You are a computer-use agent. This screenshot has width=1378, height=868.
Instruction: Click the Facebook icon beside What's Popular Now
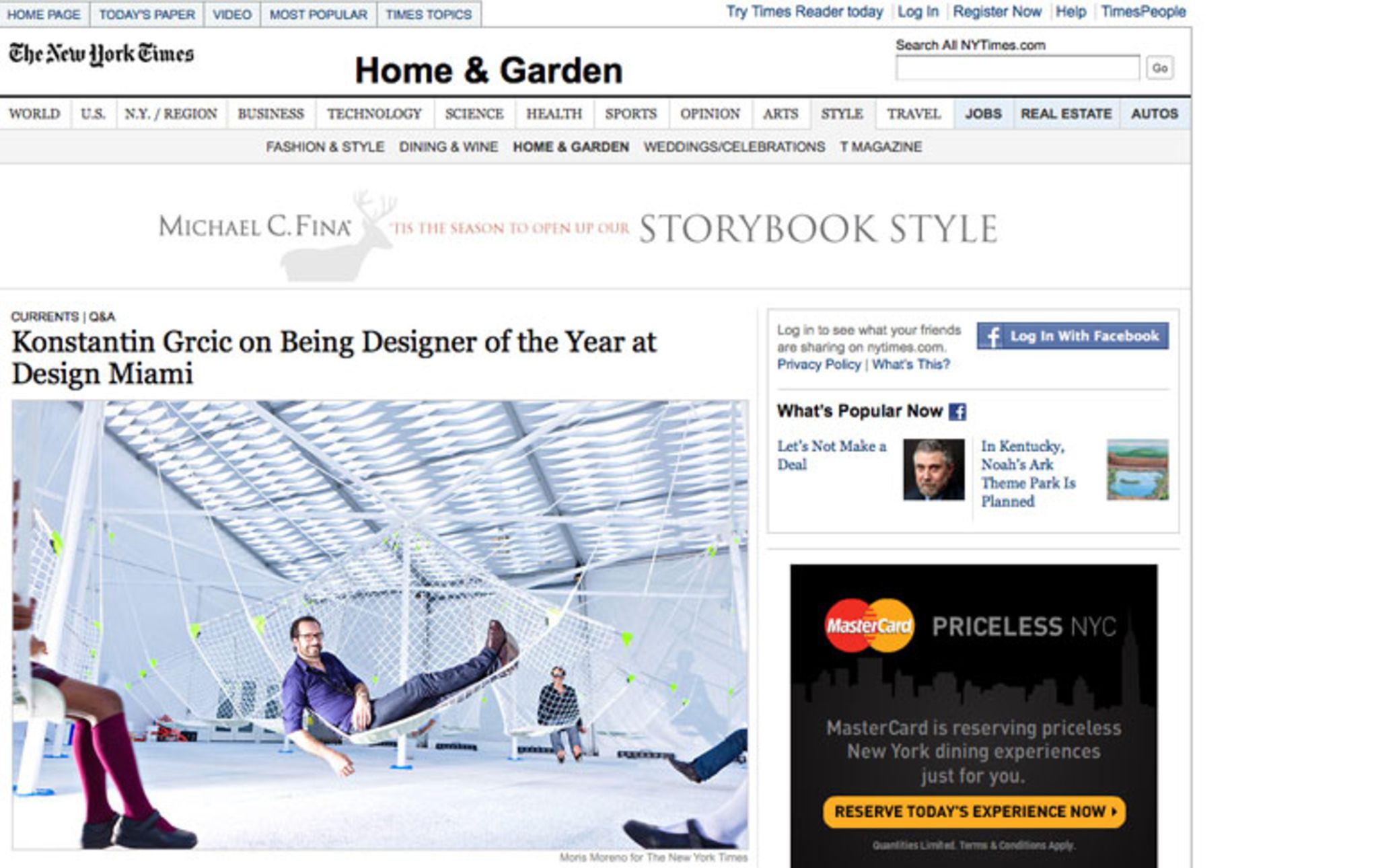[957, 412]
